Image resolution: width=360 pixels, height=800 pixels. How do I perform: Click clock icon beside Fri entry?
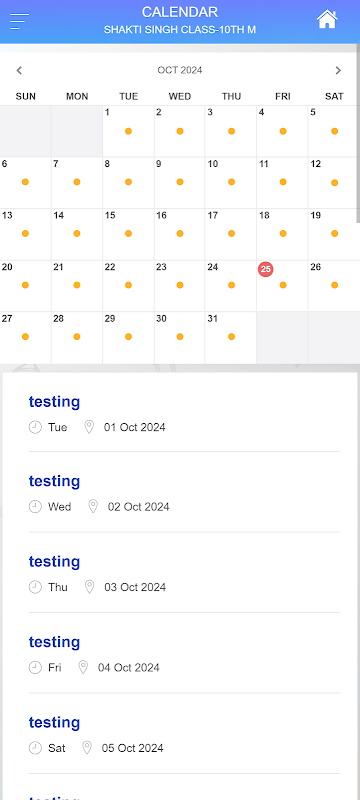pyautogui.click(x=35, y=667)
